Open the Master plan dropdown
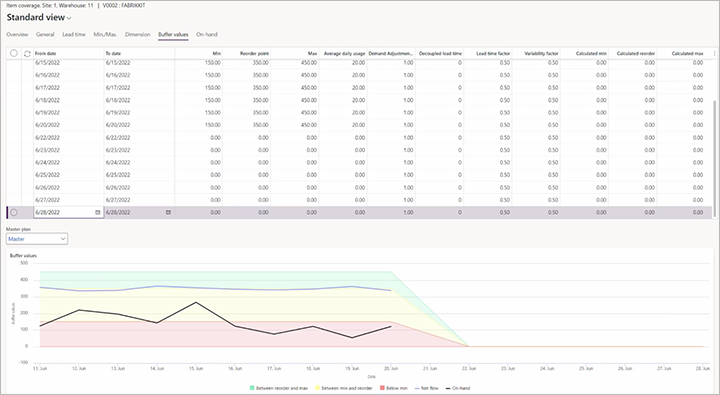Viewport: 720px width, 395px height. click(37, 239)
